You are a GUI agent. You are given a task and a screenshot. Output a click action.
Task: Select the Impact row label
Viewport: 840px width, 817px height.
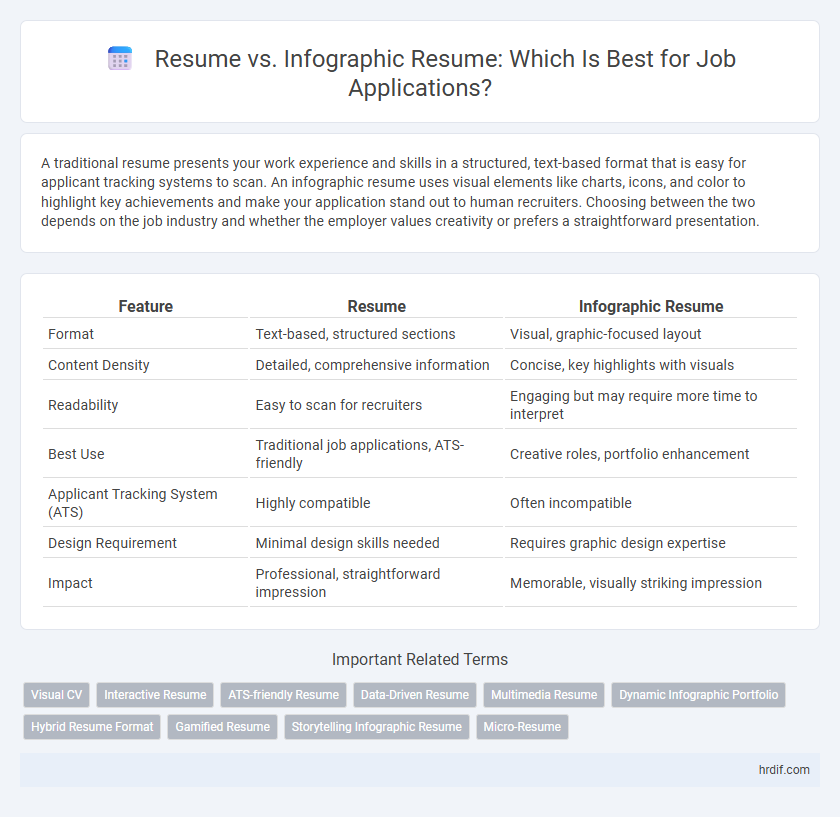70,583
